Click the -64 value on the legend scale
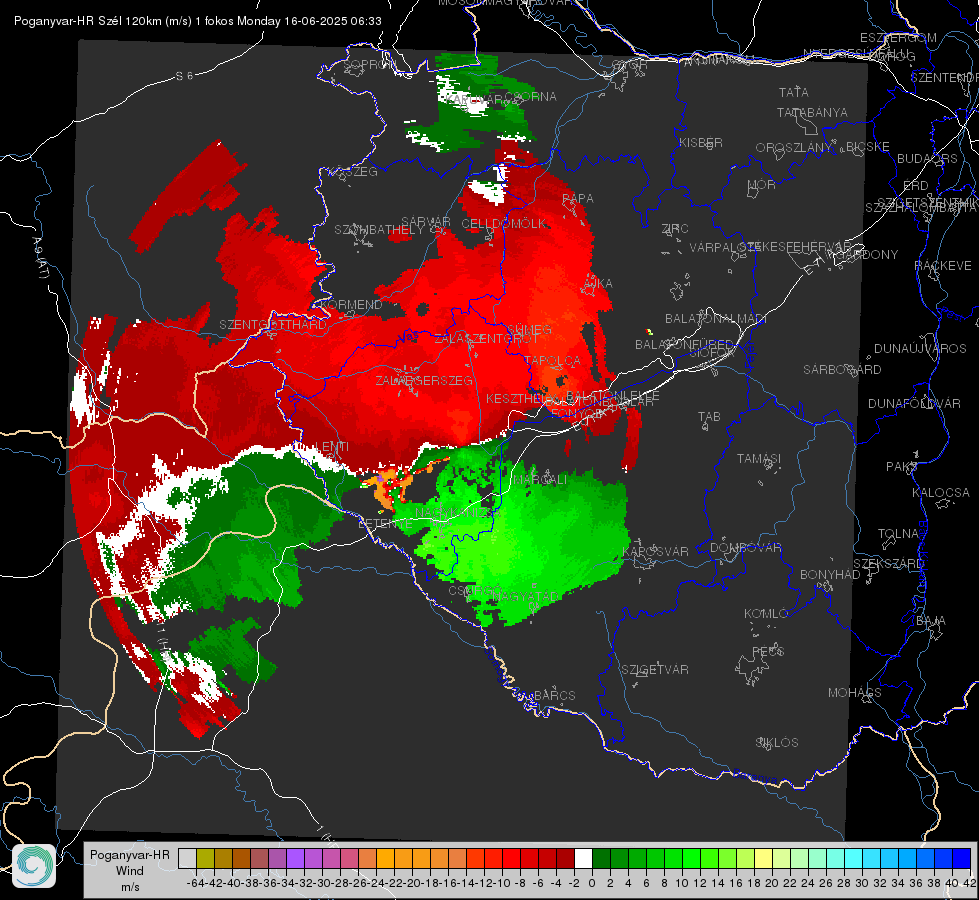 (194, 883)
